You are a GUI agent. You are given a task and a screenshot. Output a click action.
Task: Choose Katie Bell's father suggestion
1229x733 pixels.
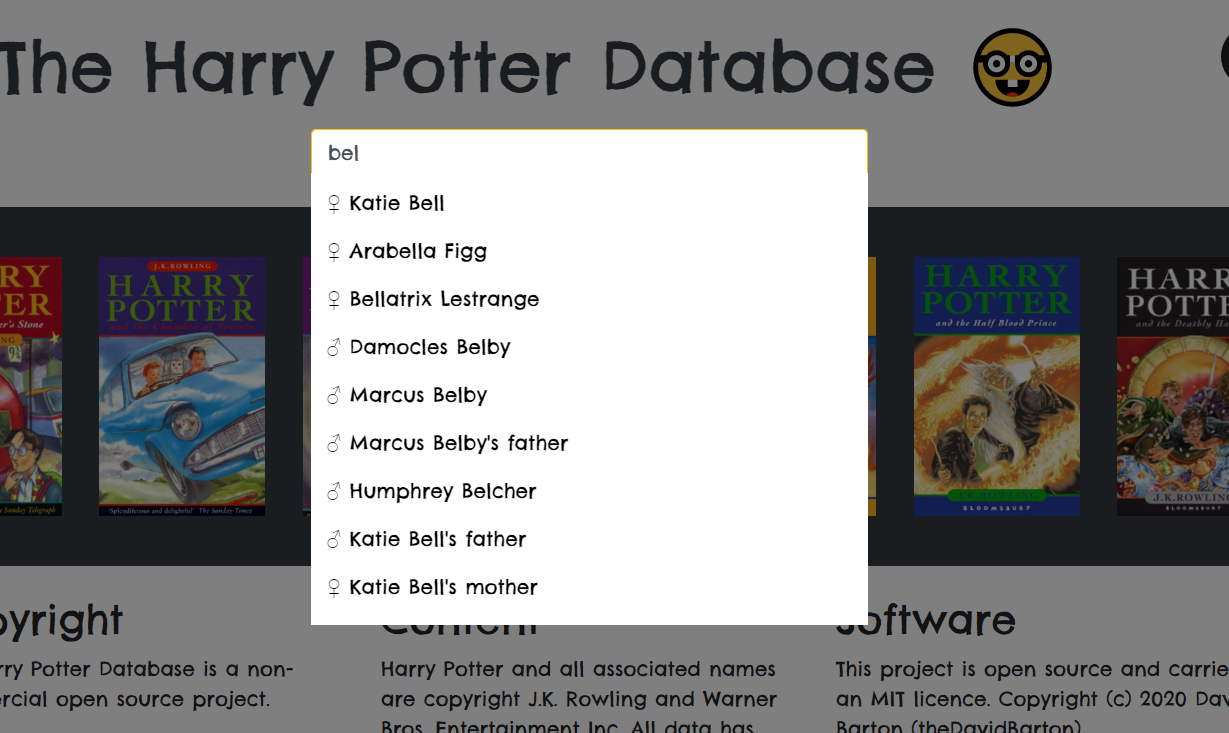(589, 539)
